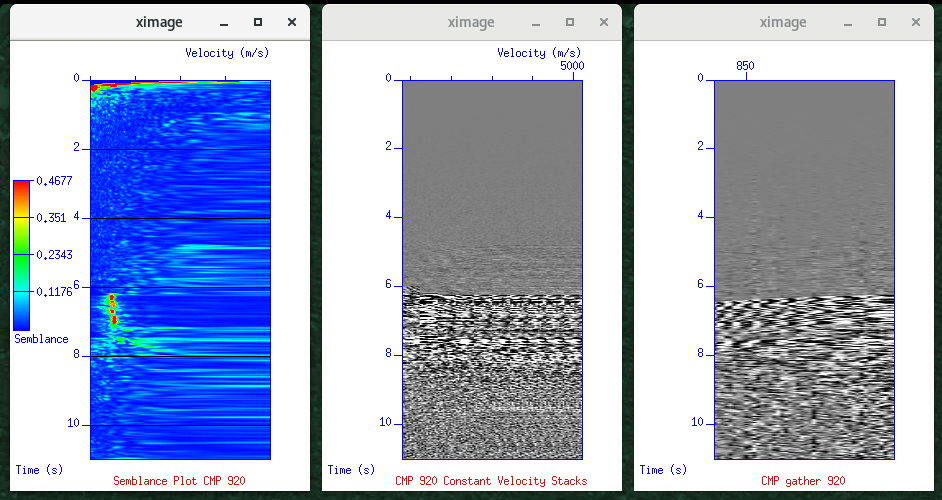Click the semblance color scale bar
The height and width of the screenshot is (500, 942).
[21, 255]
